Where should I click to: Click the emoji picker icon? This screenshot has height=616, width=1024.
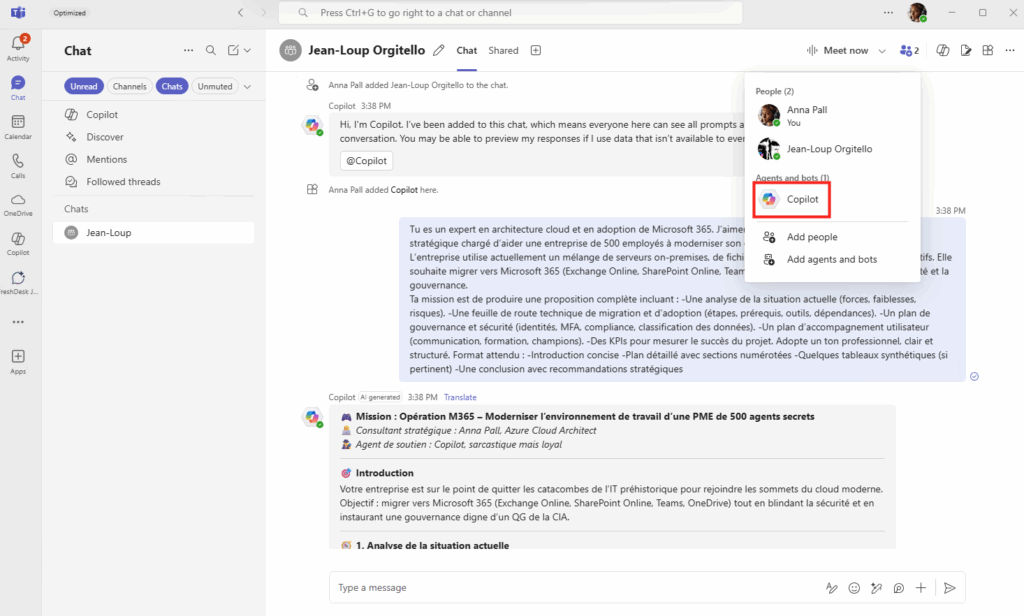(x=854, y=588)
